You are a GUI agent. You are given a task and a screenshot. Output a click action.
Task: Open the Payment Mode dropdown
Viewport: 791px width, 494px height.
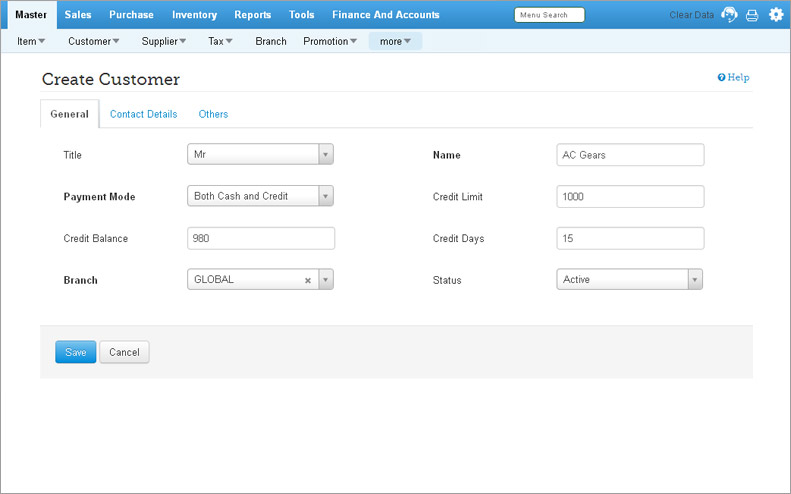coord(325,196)
